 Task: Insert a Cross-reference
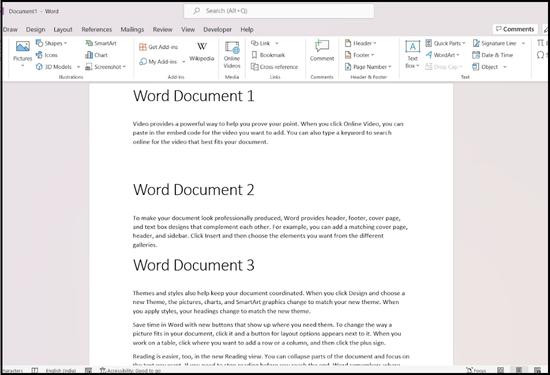pos(275,67)
